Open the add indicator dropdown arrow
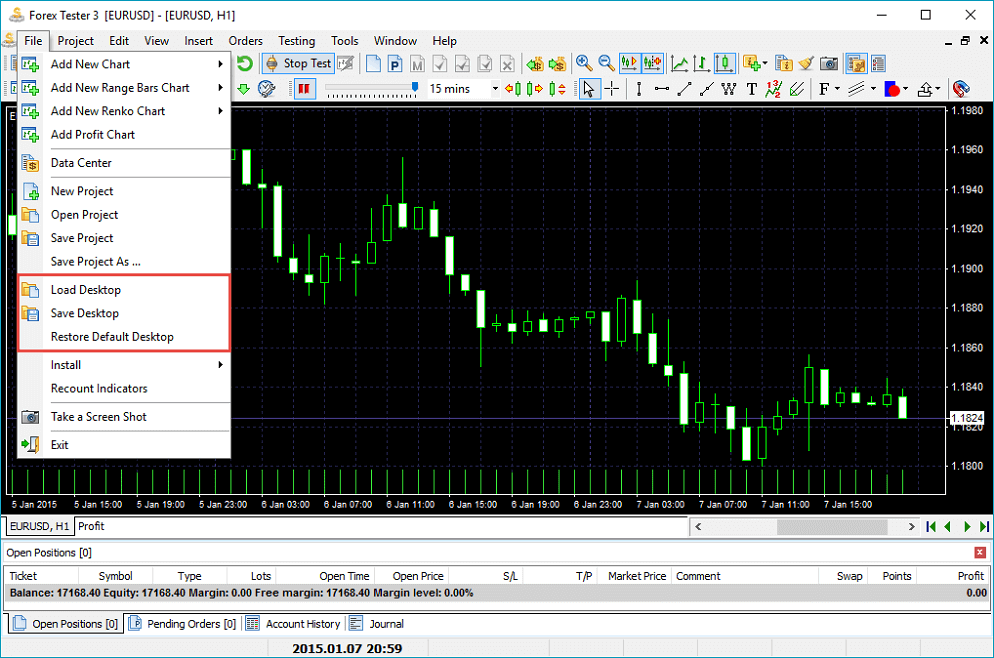994x658 pixels. pyautogui.click(x=765, y=63)
